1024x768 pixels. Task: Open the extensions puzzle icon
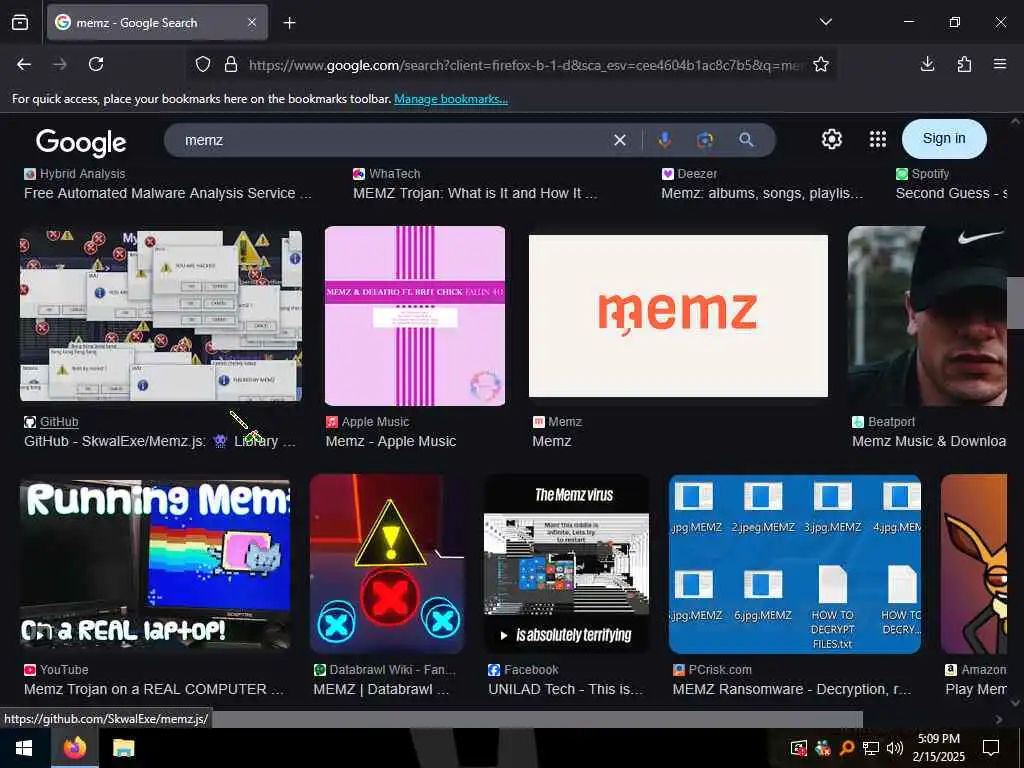[964, 64]
